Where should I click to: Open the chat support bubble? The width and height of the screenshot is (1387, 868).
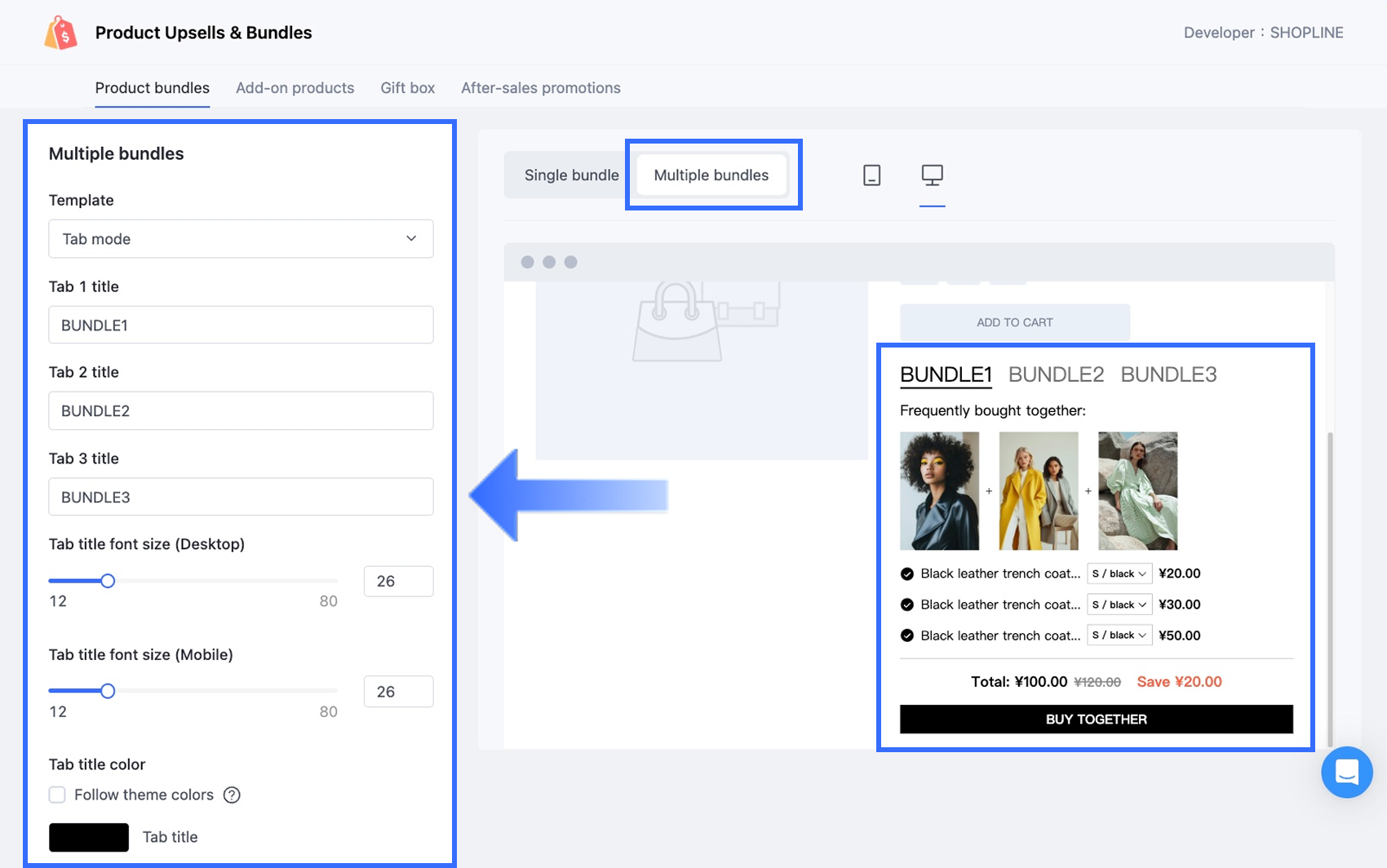1346,772
